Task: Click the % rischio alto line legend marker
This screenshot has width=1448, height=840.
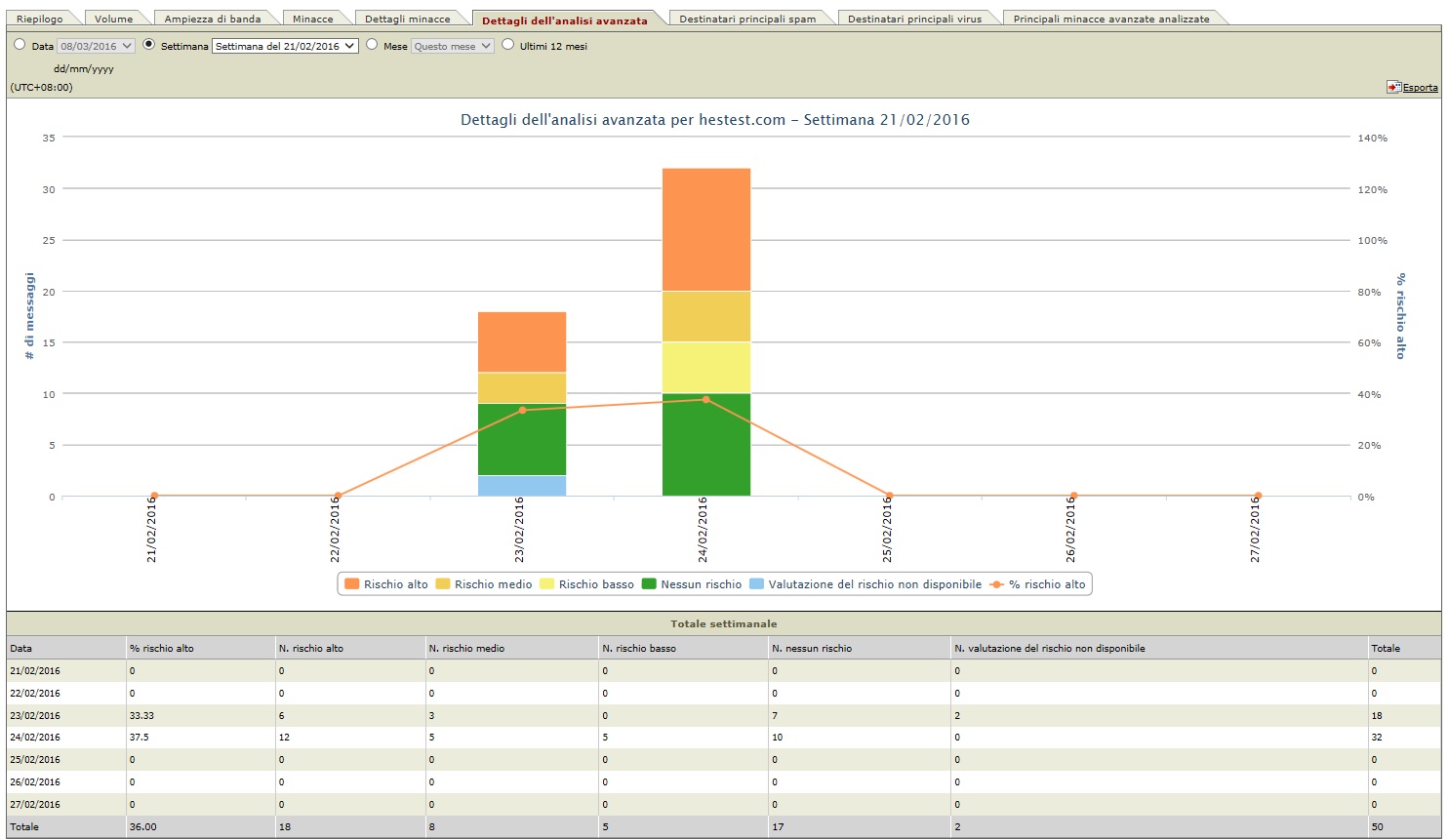Action: click(x=996, y=584)
